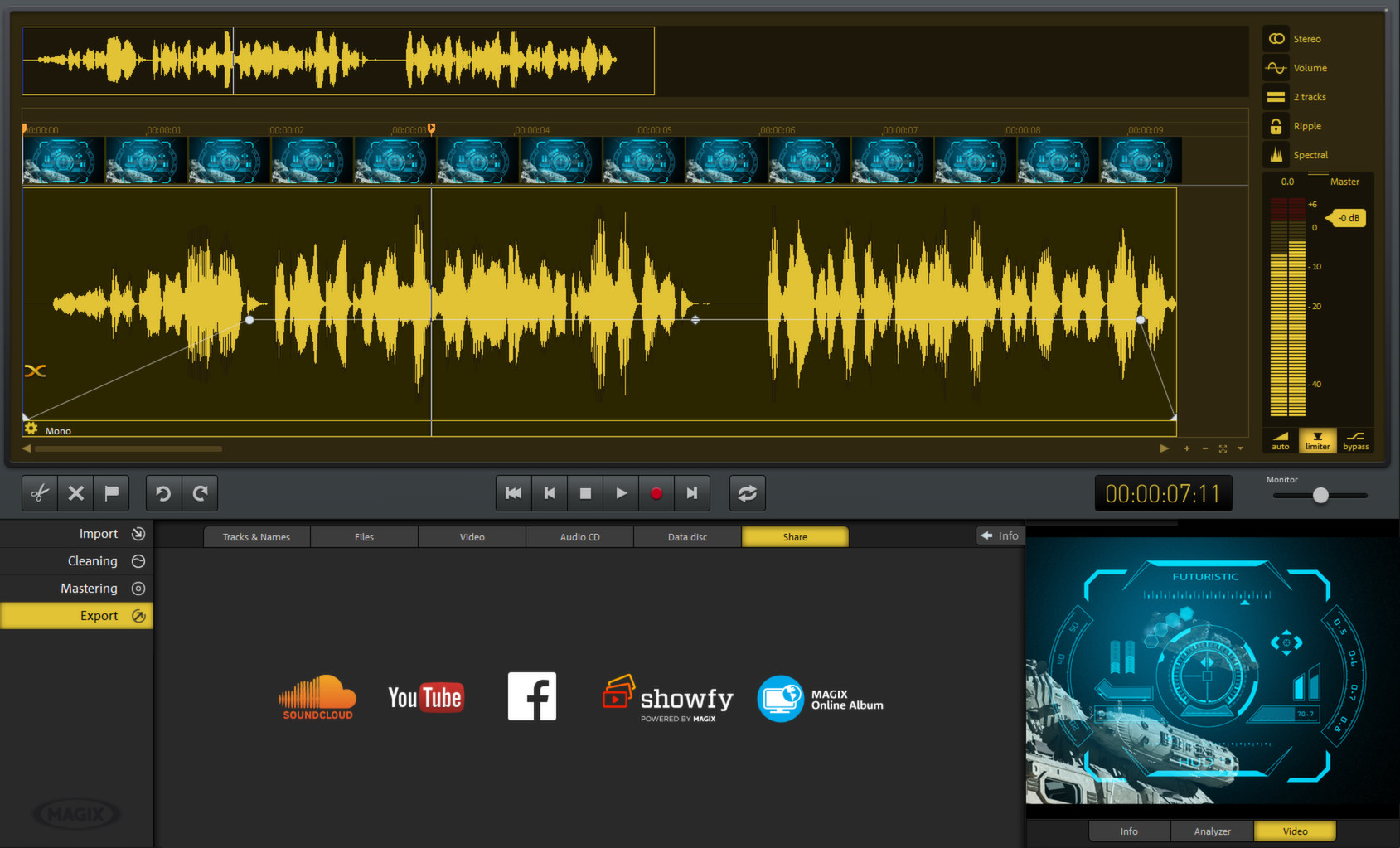Set a marker with the flag button
The width and height of the screenshot is (1400, 848).
(111, 493)
